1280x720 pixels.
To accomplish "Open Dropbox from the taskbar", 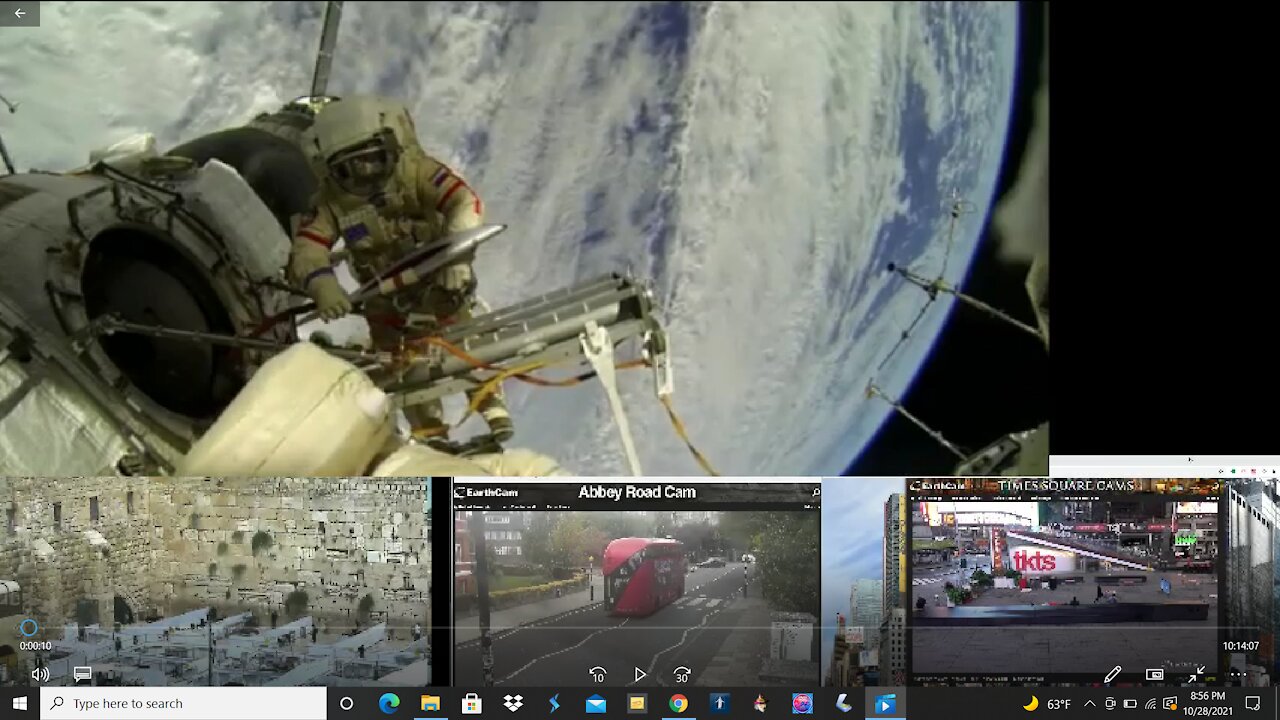I will (x=513, y=703).
